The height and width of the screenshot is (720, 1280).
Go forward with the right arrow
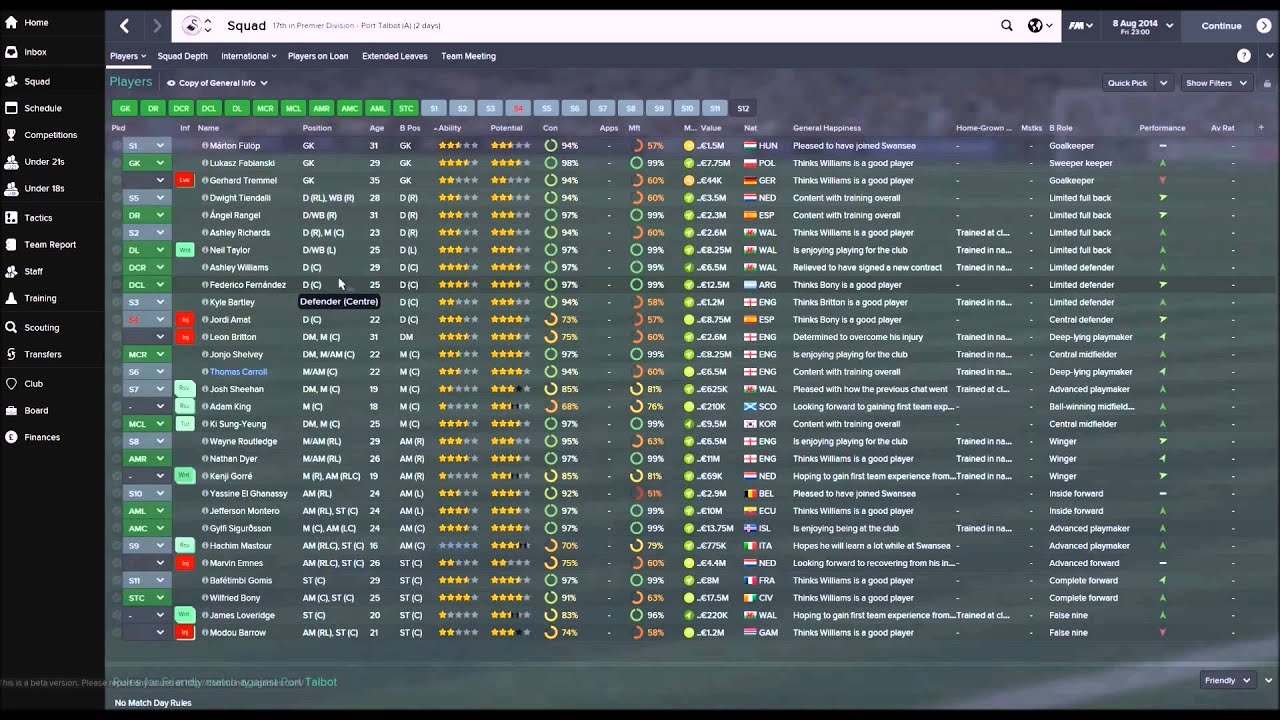click(157, 26)
